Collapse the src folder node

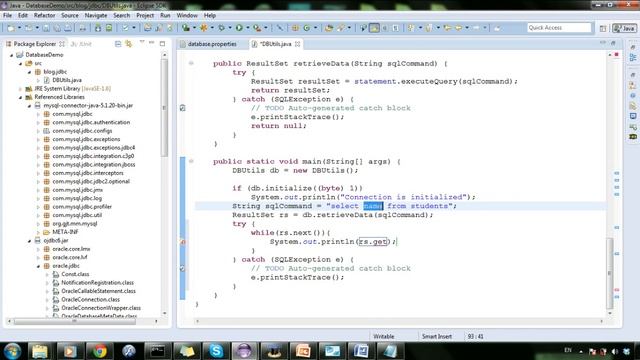point(20,63)
